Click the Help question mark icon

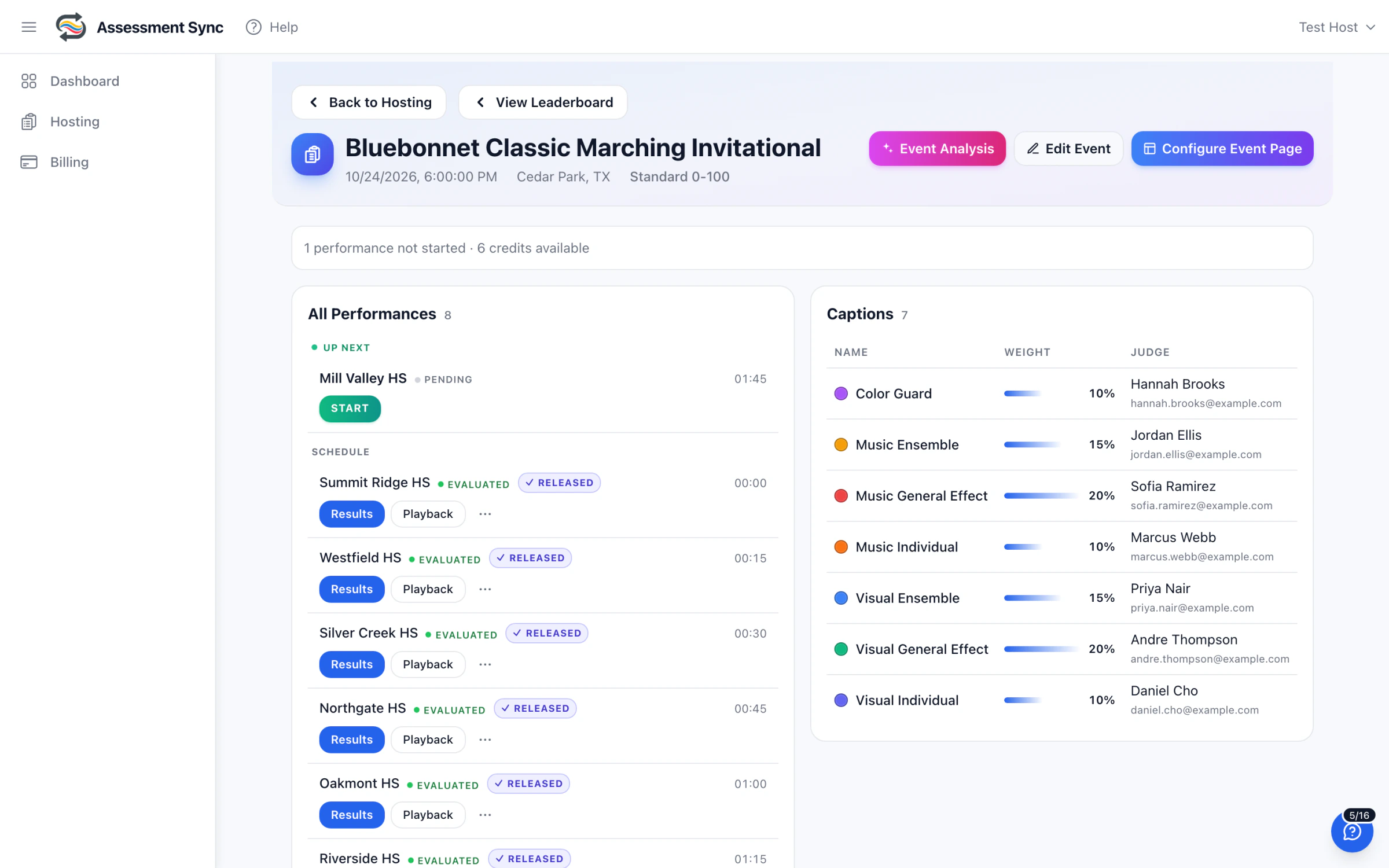[253, 27]
